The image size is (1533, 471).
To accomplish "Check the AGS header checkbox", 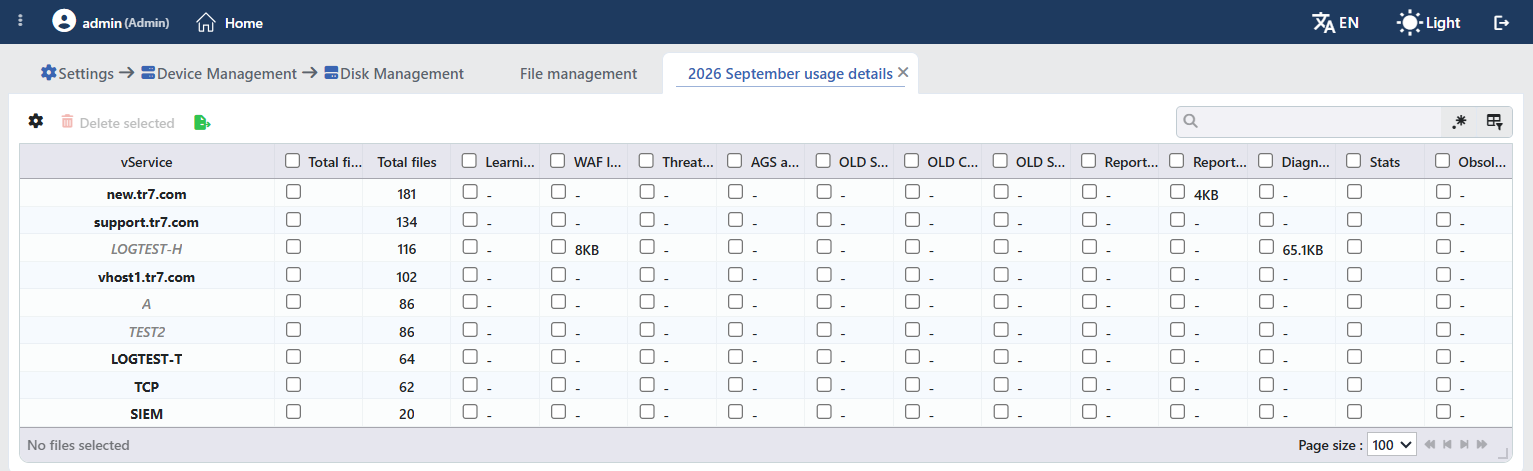I will [x=735, y=160].
